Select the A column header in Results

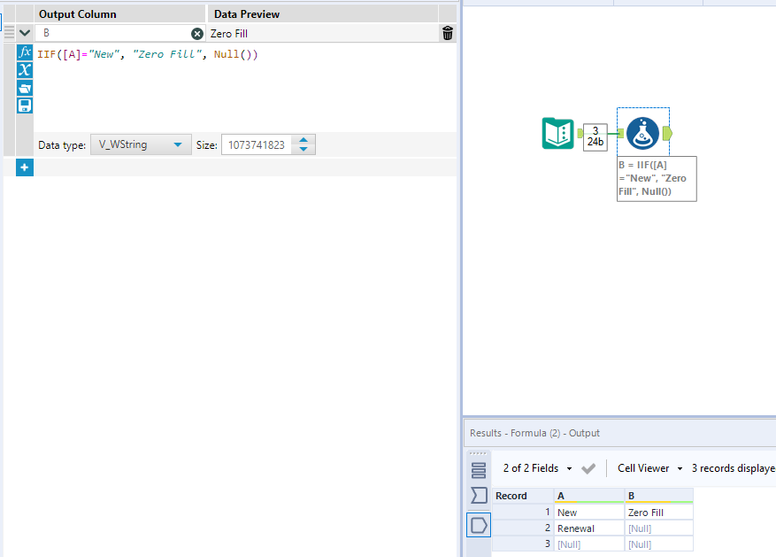pyautogui.click(x=589, y=496)
